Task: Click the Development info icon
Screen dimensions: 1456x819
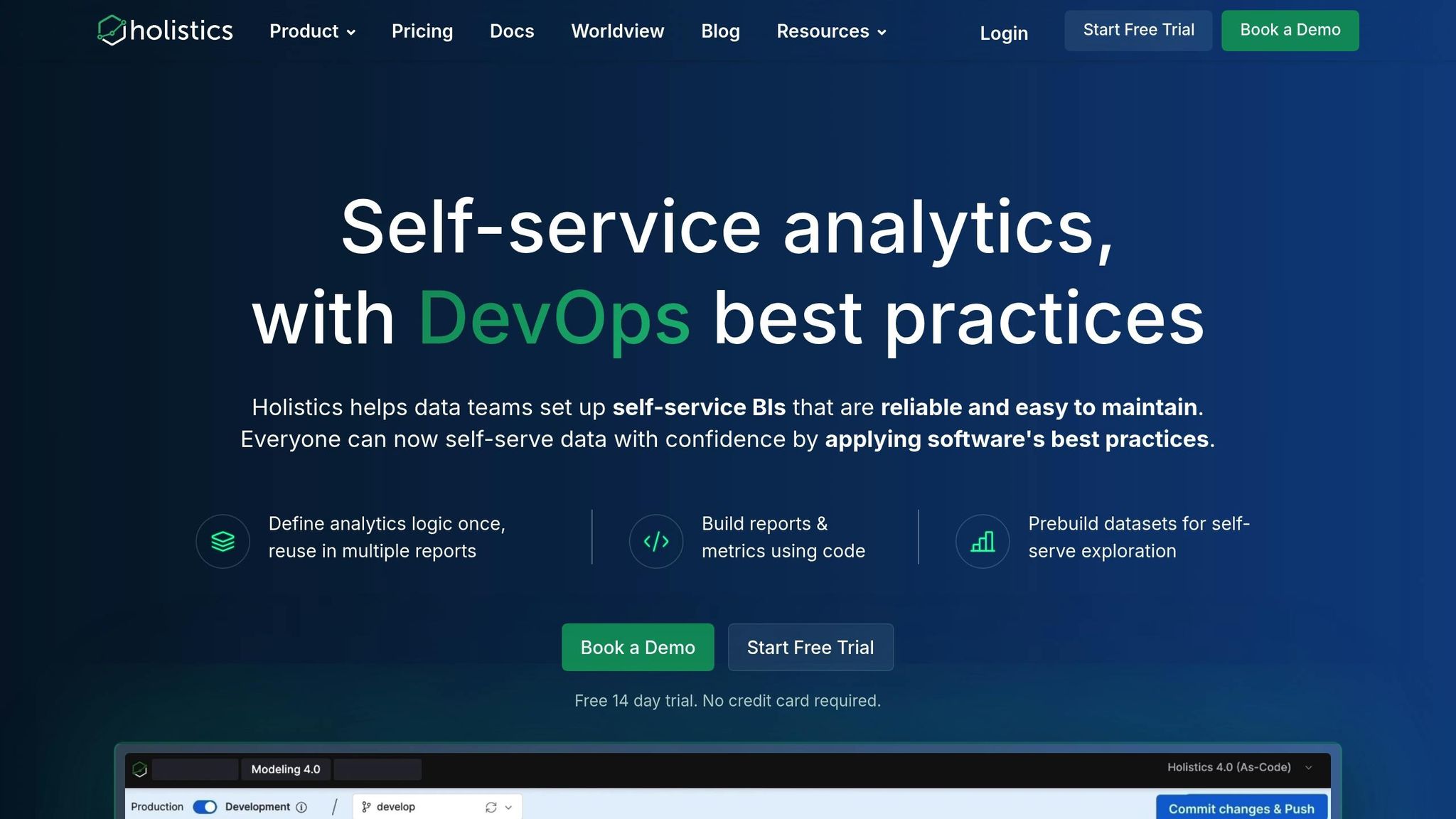Action: pos(301,807)
